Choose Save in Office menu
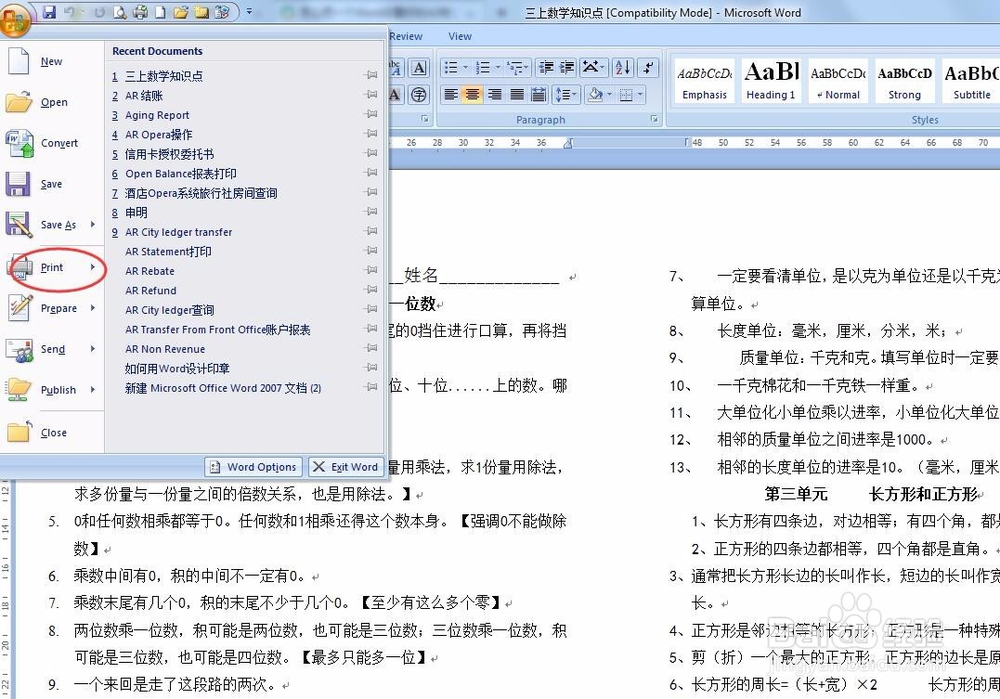Screen dimensions: 1000x699 coord(51,184)
